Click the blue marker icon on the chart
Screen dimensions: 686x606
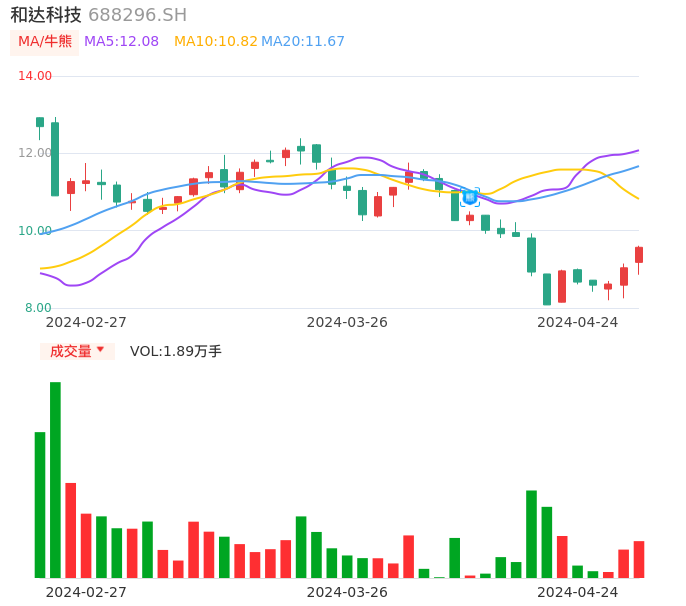coord(469,197)
